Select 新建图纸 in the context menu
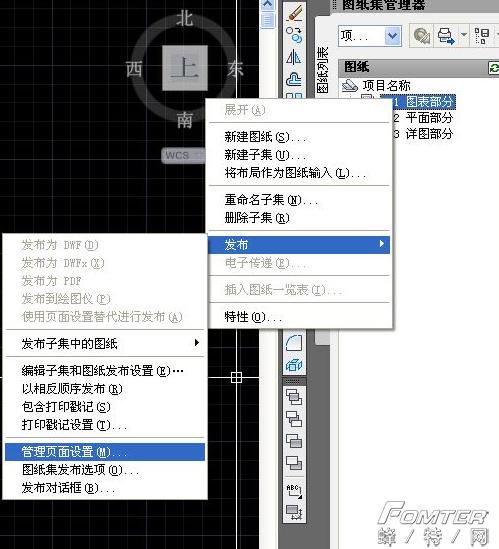 point(265,137)
